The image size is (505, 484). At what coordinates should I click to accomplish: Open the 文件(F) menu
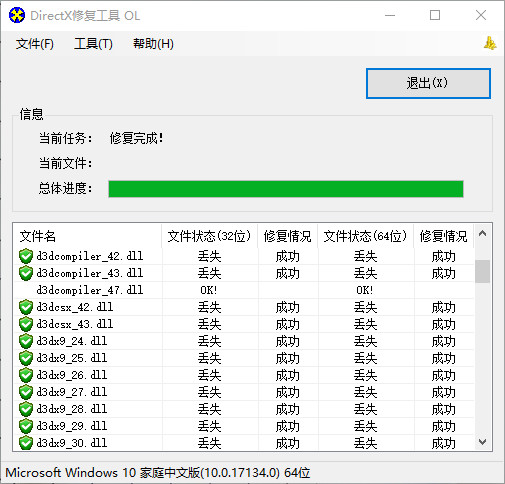(35, 44)
